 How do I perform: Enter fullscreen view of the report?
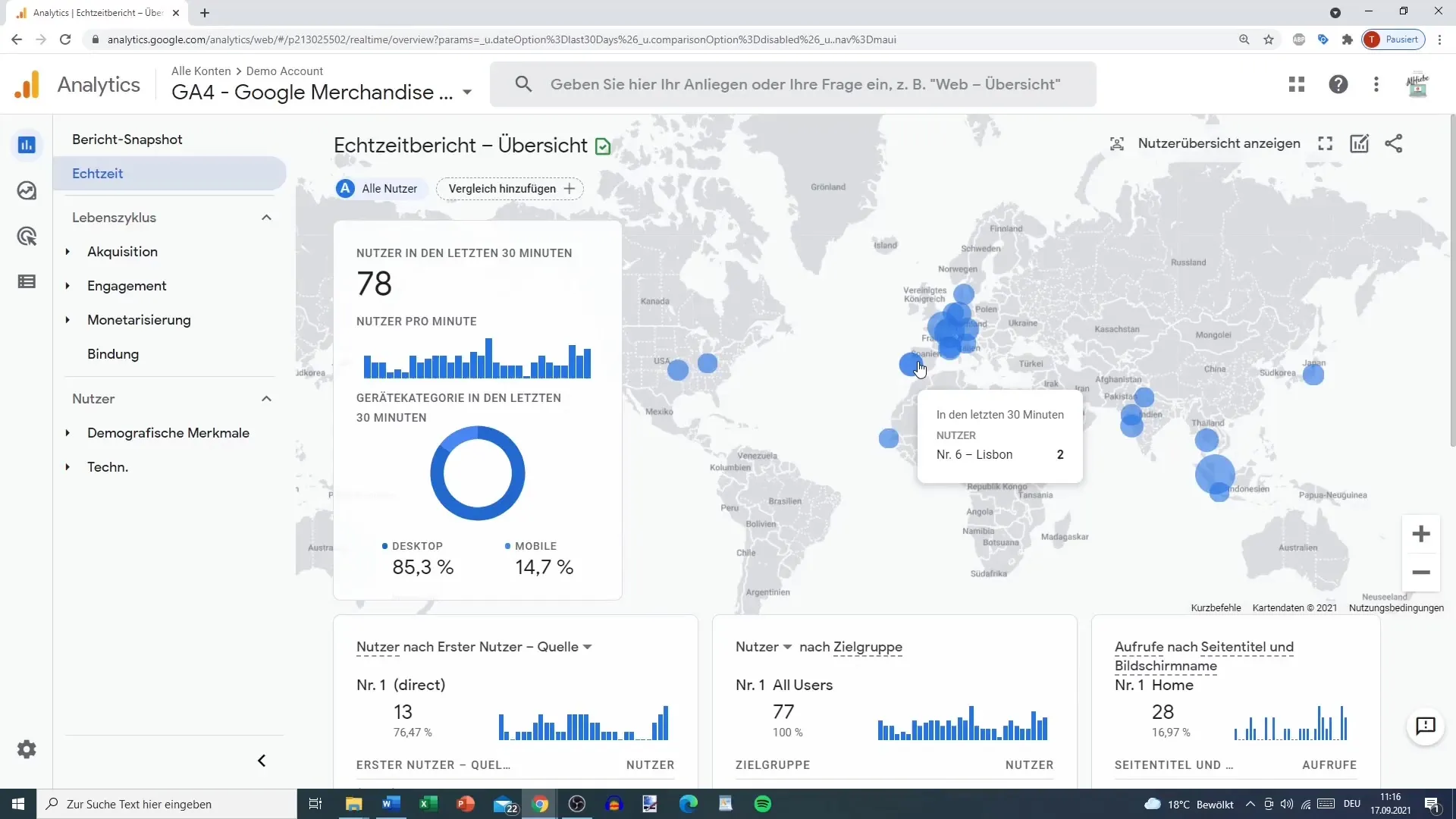[x=1325, y=143]
